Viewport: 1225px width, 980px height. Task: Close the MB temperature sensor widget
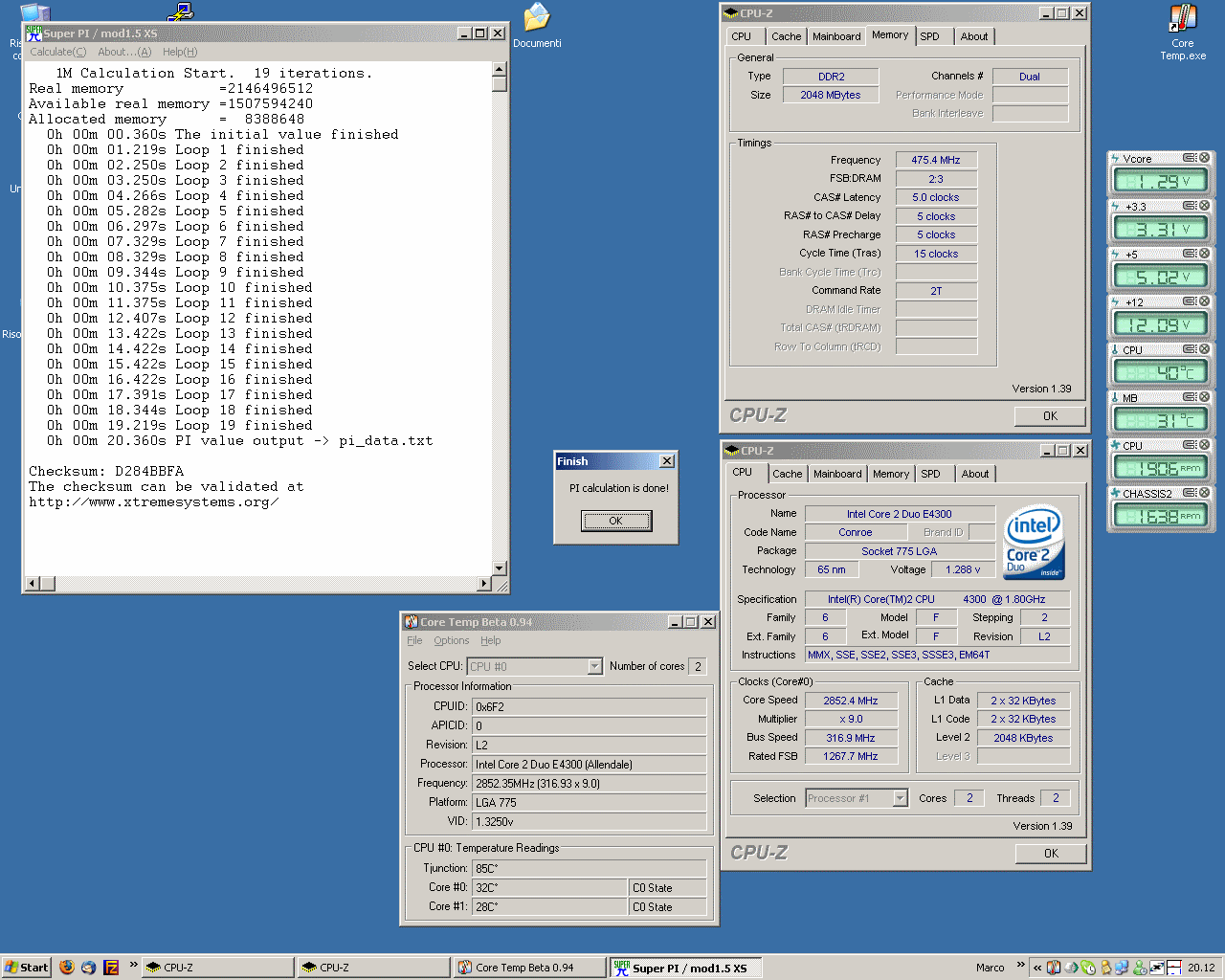1205,397
